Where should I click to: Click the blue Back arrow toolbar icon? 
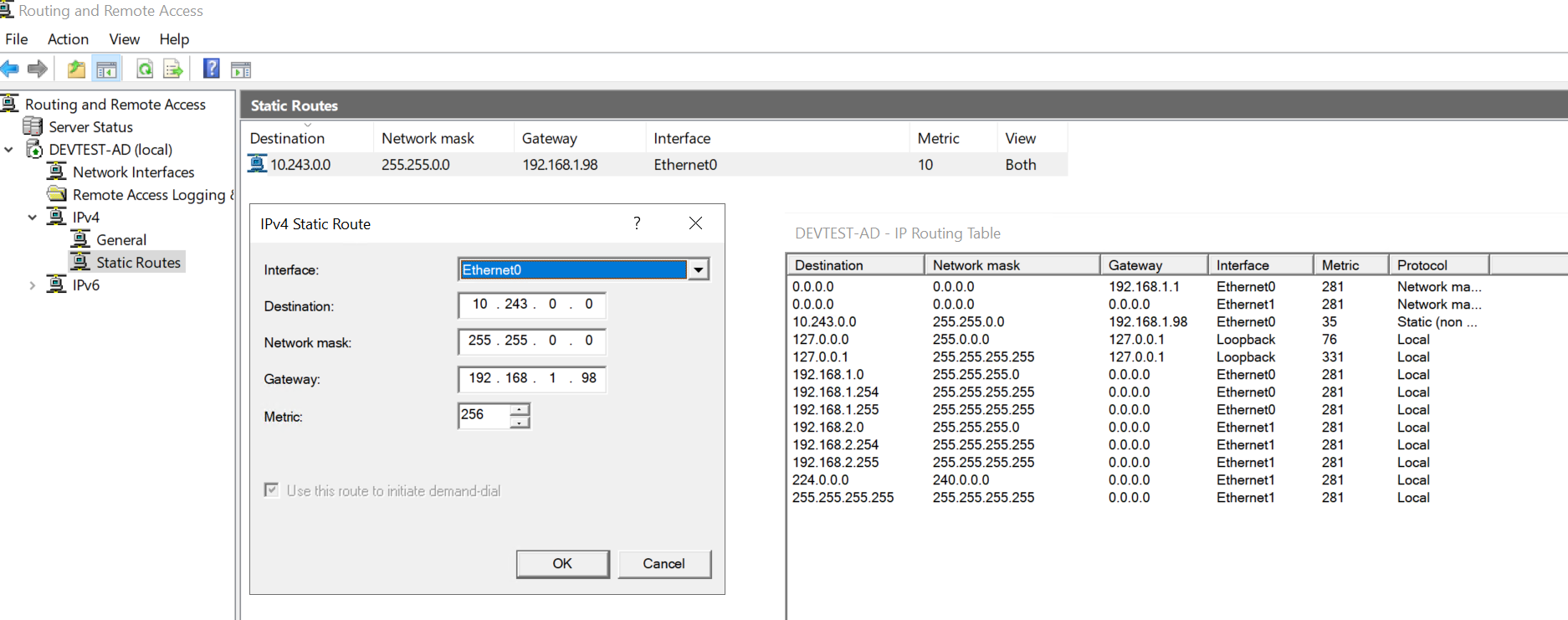point(10,69)
